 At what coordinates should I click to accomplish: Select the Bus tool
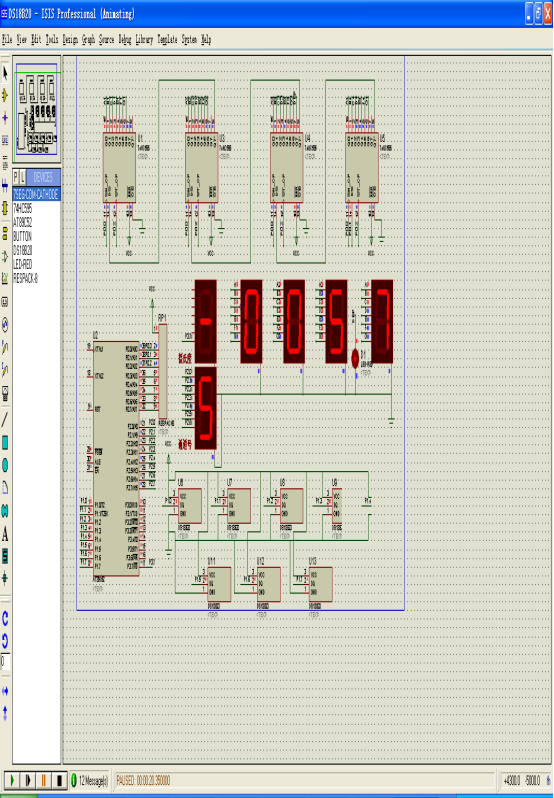5,186
